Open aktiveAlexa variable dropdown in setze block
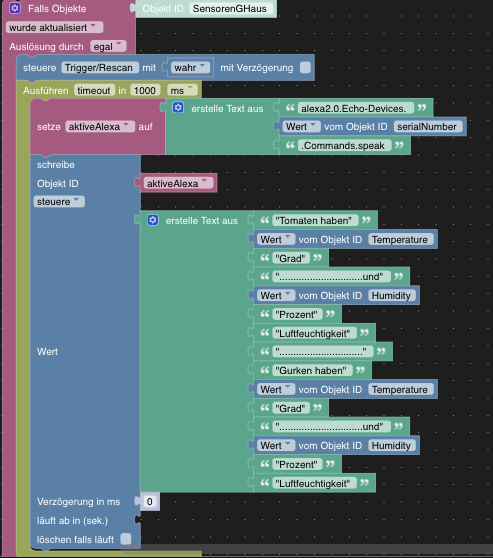493x558 pixels. click(x=100, y=126)
